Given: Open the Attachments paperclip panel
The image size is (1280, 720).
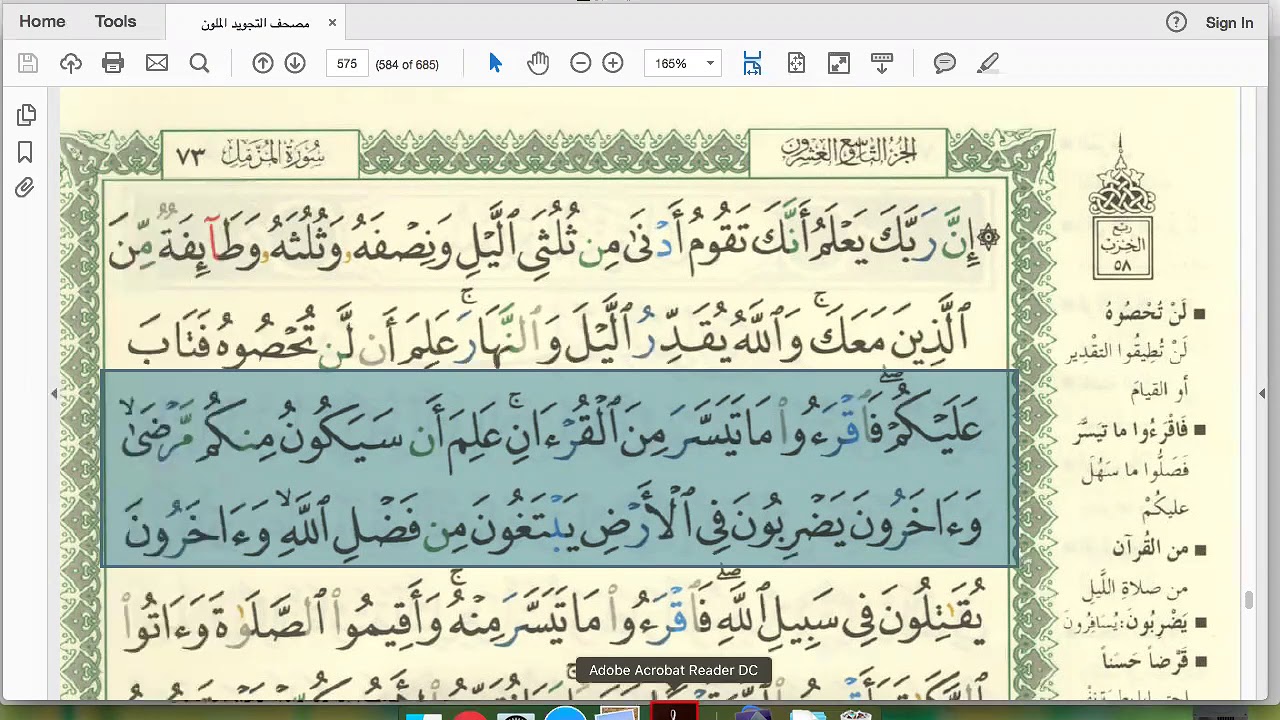Looking at the screenshot, I should tap(26, 188).
